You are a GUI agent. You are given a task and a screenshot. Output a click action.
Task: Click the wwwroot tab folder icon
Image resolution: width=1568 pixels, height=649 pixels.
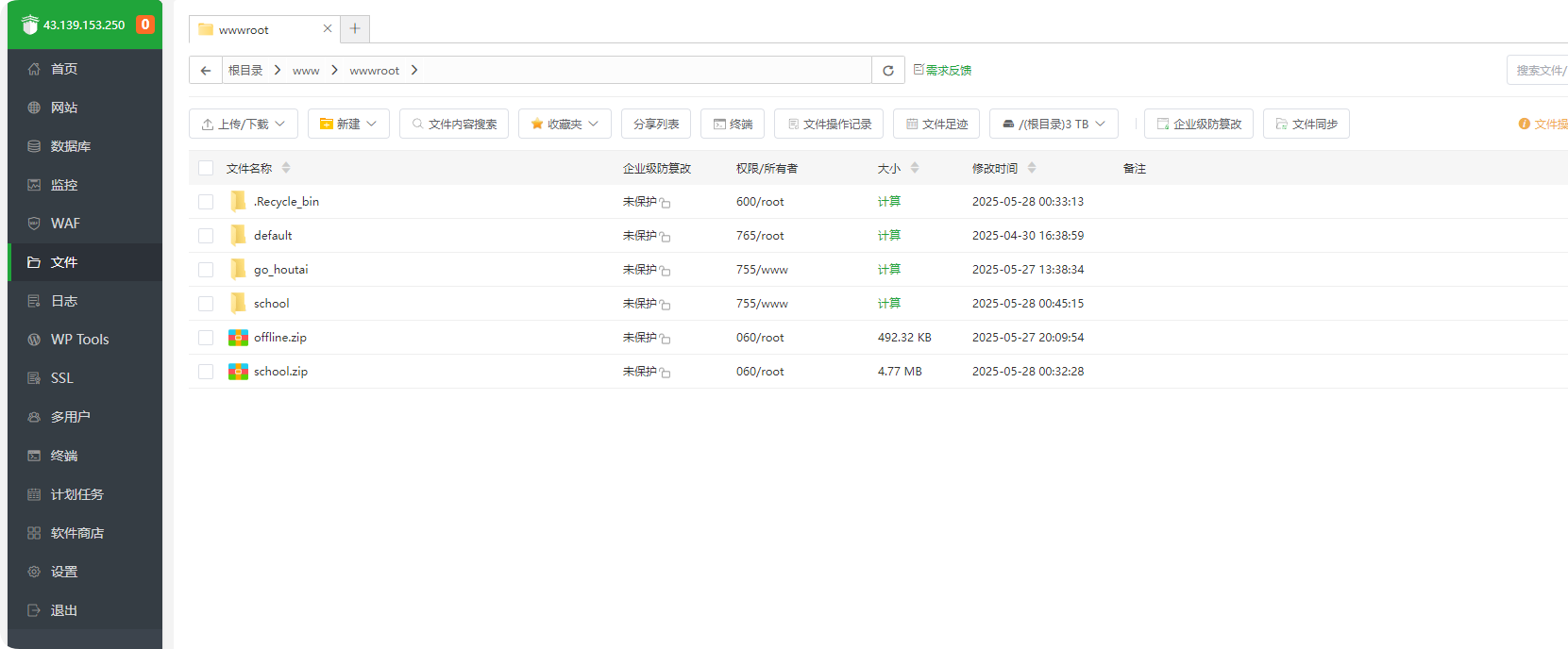point(206,29)
